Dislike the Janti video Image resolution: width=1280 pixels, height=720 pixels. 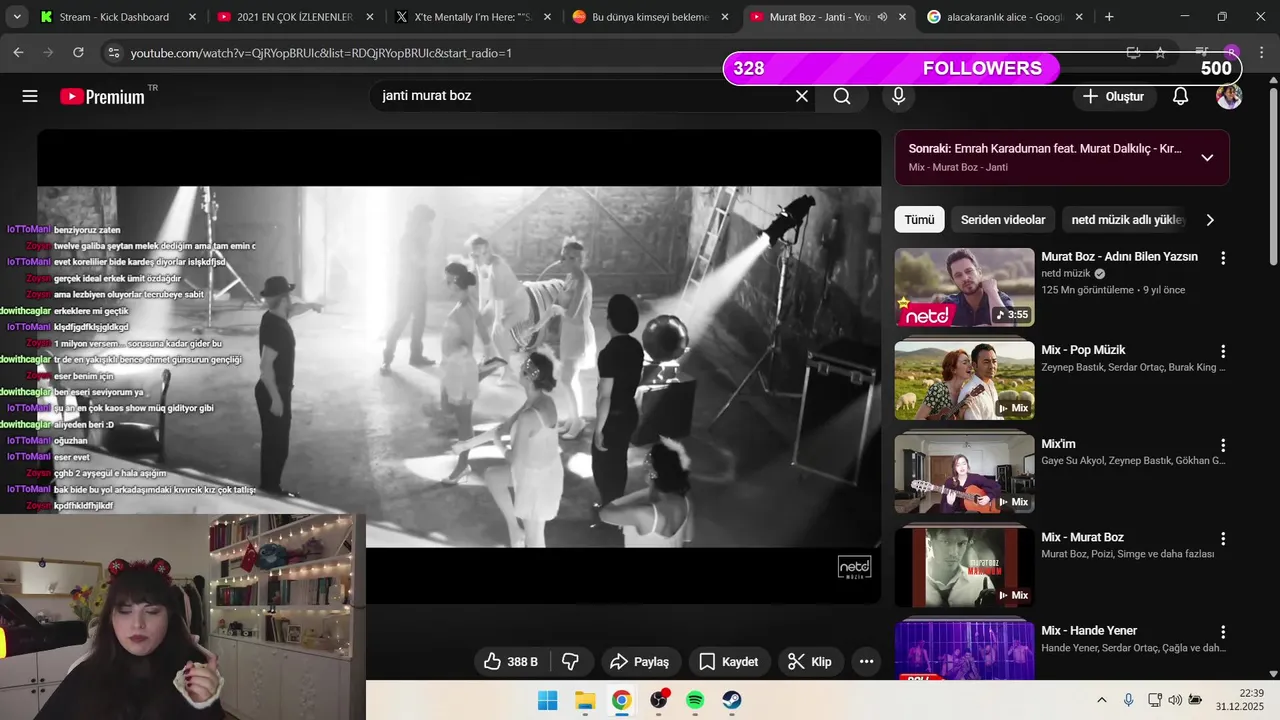tap(571, 661)
